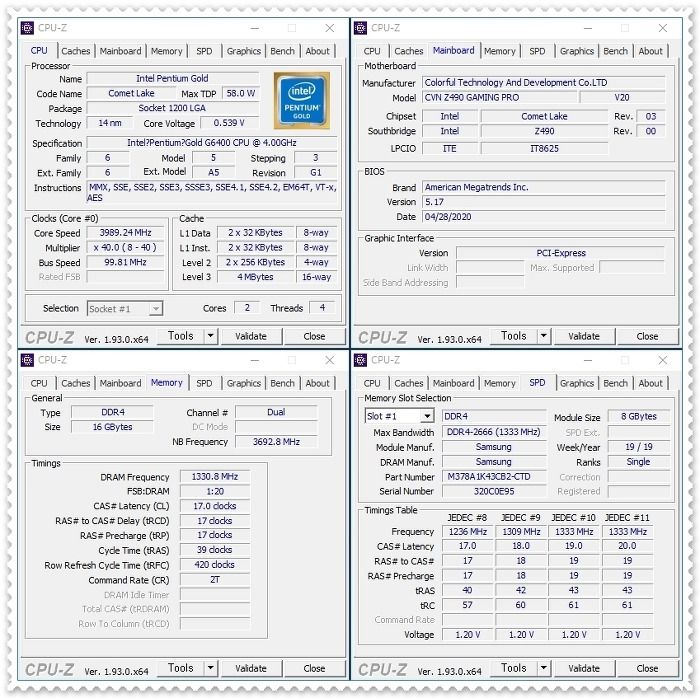Click LPCIO value IT8625

pyautogui.click(x=544, y=149)
